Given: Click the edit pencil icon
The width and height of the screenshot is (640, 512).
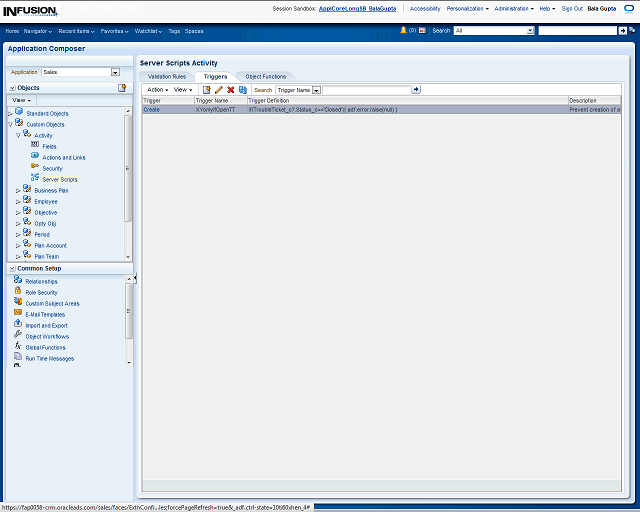Looking at the screenshot, I should 219,90.
